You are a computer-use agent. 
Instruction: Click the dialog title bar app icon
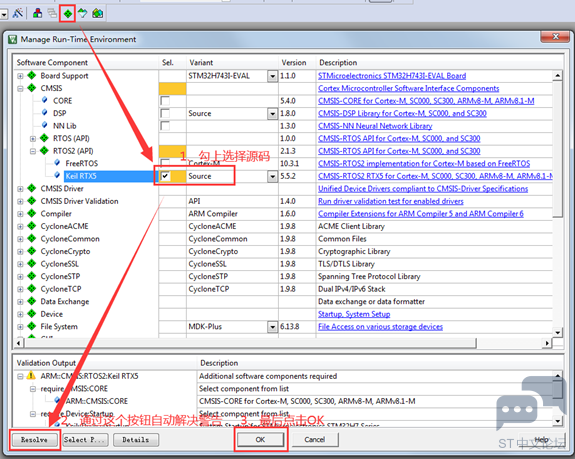(x=13, y=39)
